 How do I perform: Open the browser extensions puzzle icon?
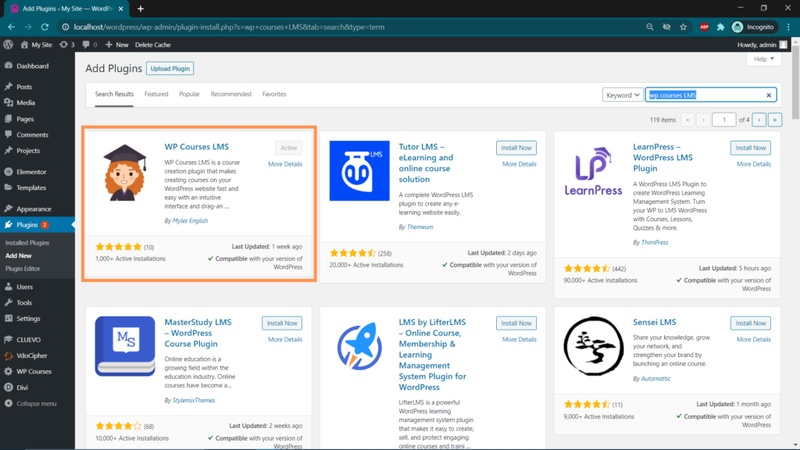click(x=720, y=27)
